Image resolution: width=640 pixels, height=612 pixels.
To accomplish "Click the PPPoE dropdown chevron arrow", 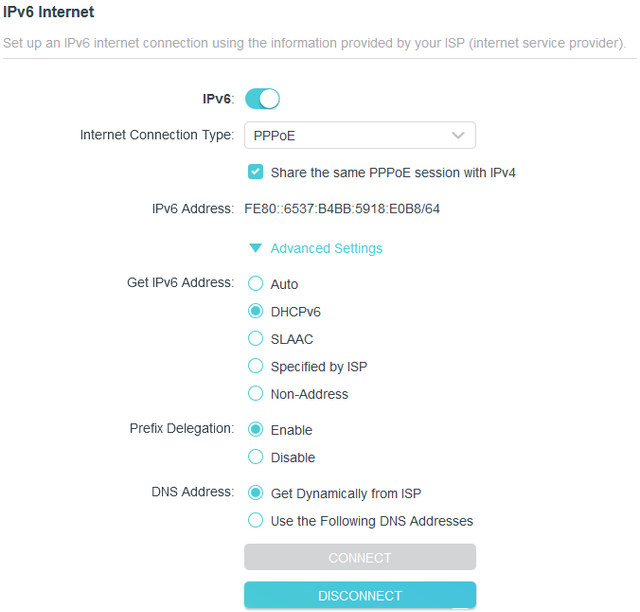I will coord(458,135).
